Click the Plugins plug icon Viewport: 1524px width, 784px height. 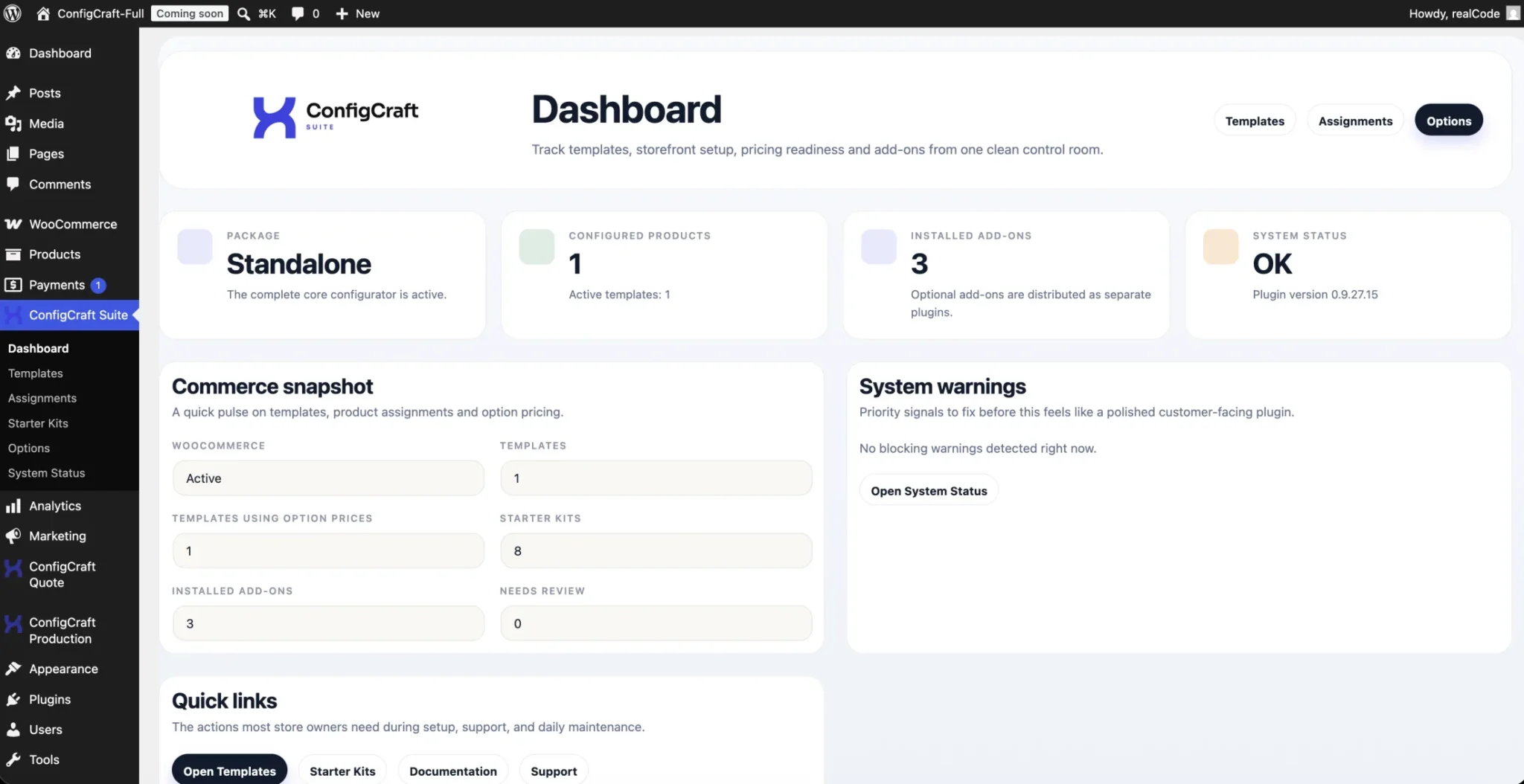point(13,699)
